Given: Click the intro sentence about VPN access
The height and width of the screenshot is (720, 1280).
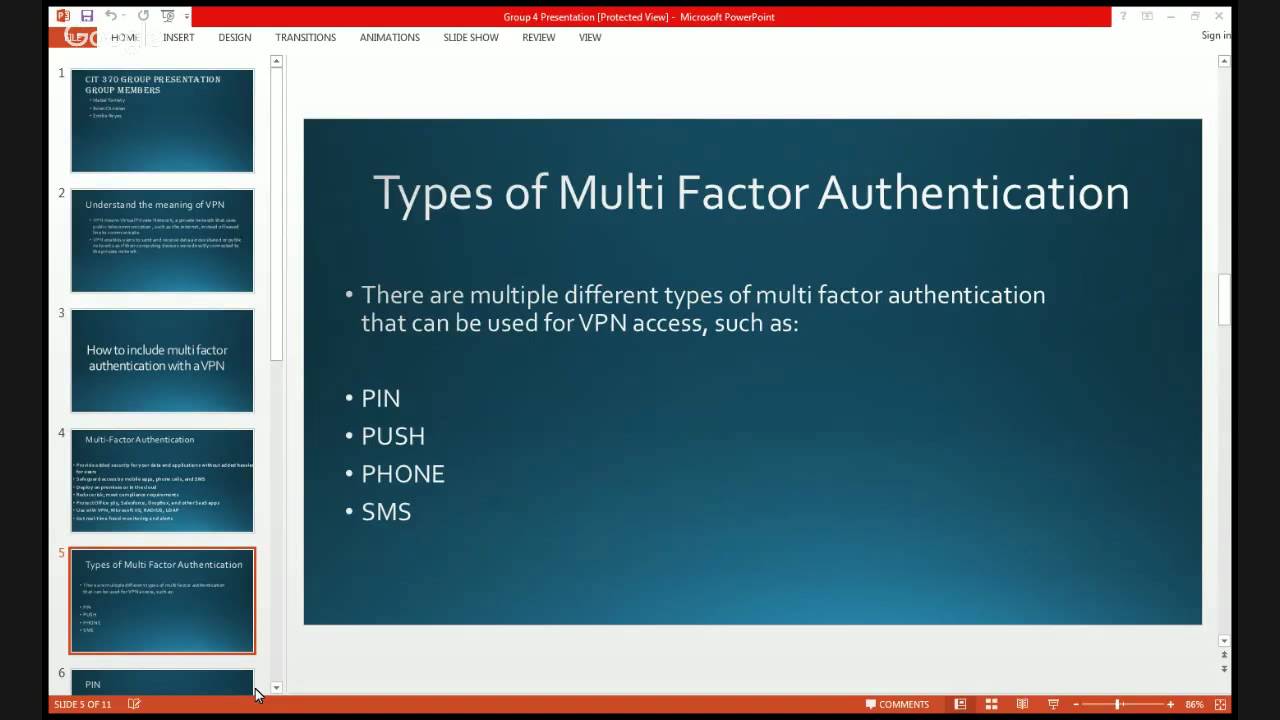Looking at the screenshot, I should point(703,309).
